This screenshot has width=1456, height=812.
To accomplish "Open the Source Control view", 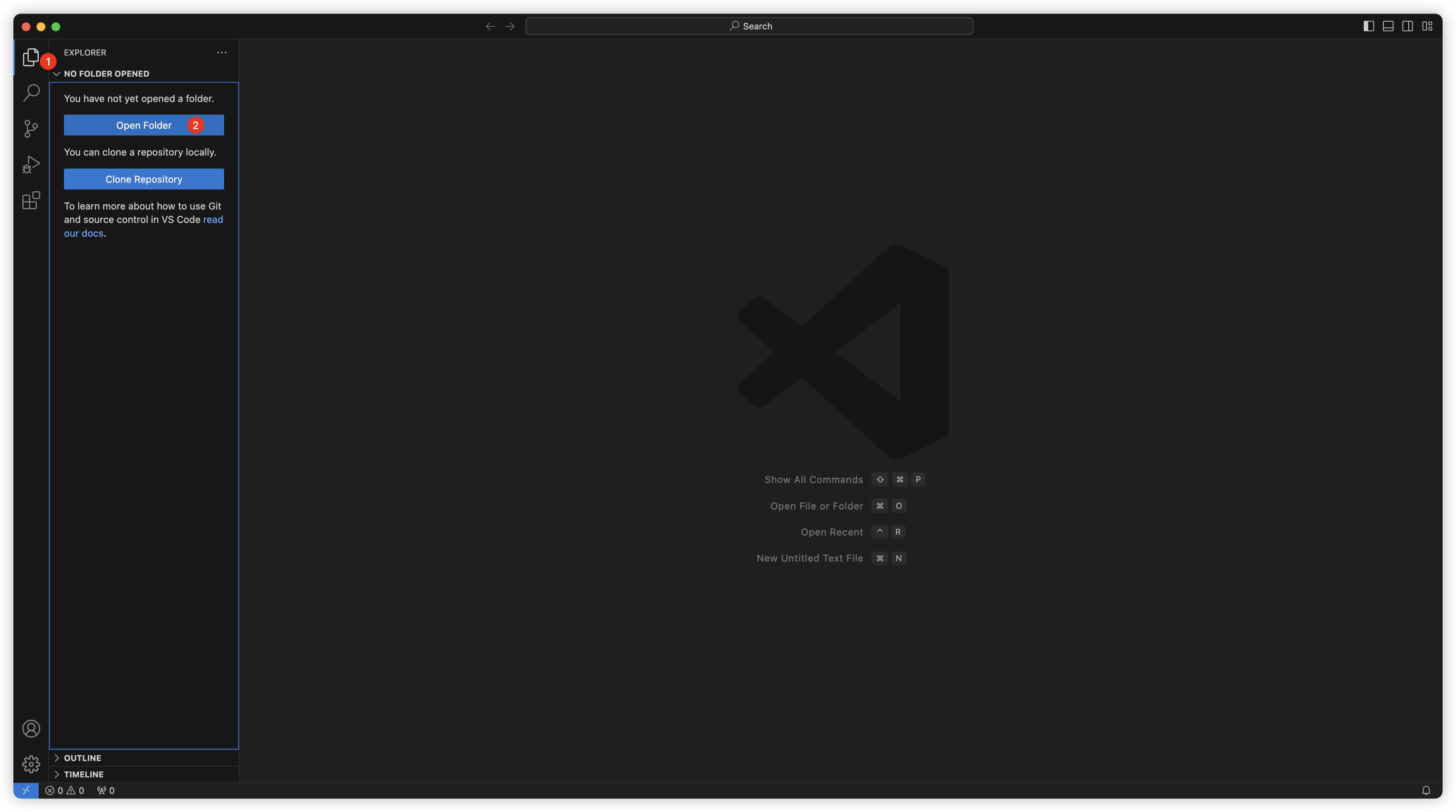I will tap(31, 128).
